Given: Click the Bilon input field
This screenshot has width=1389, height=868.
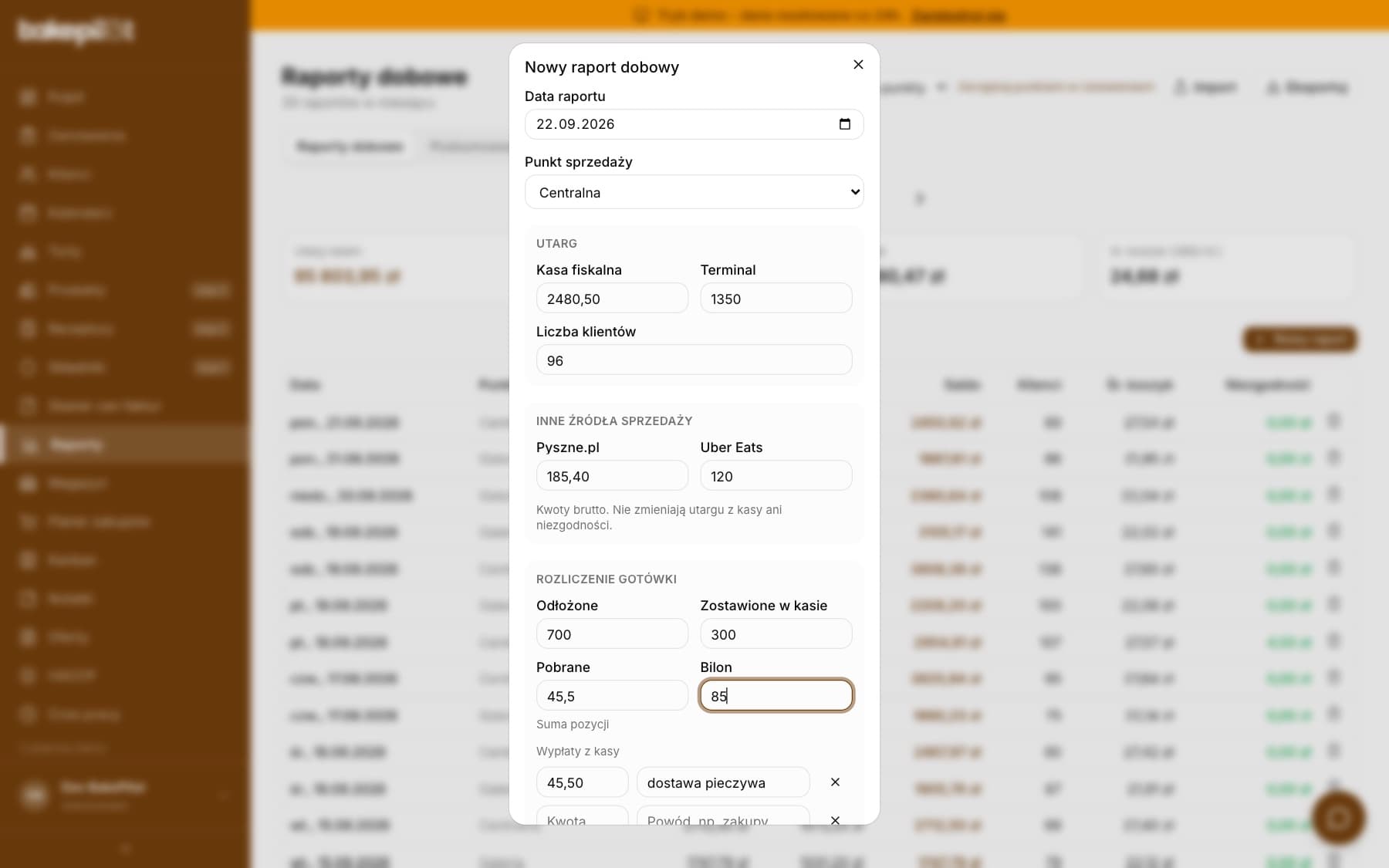Looking at the screenshot, I should [x=776, y=696].
